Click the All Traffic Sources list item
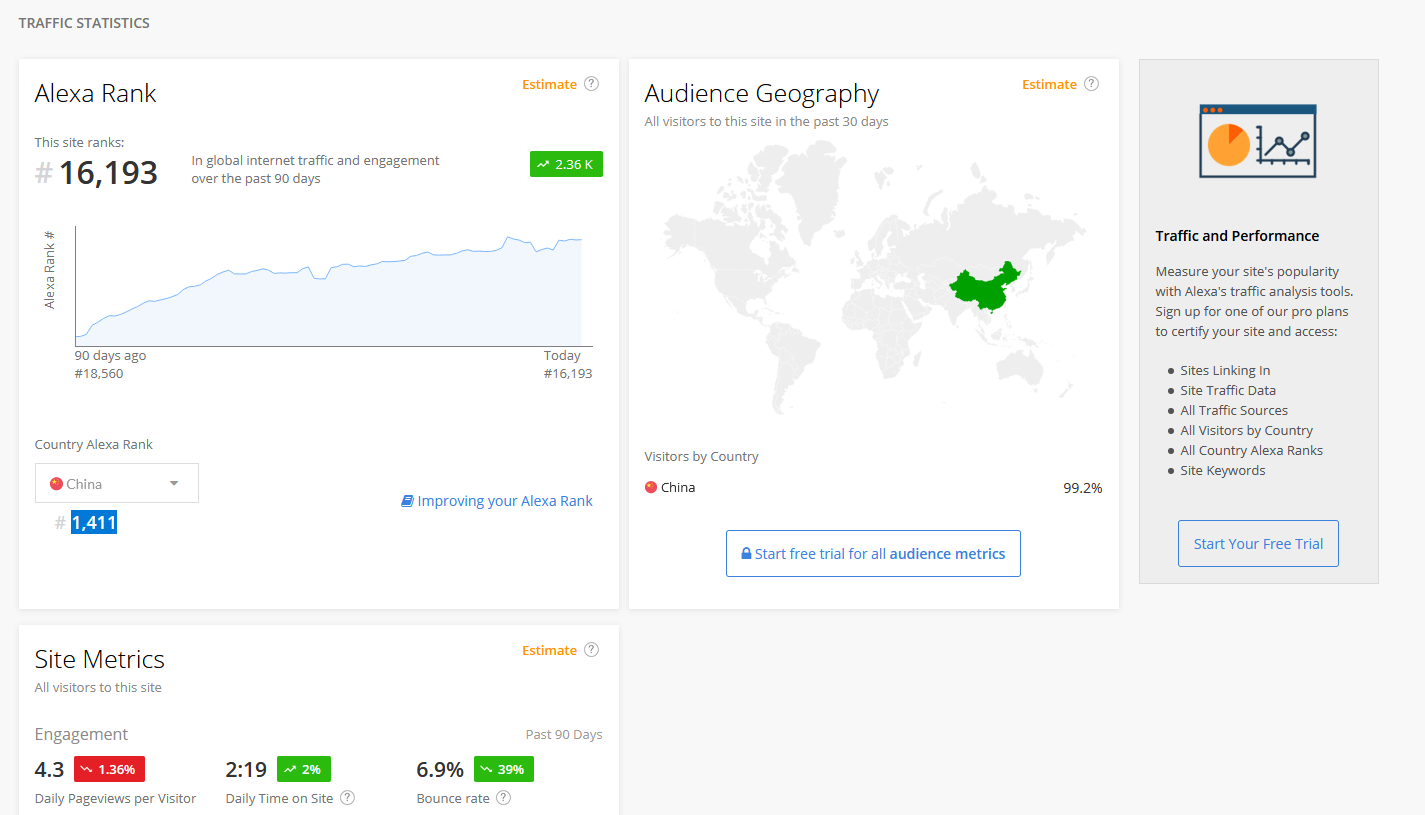The height and width of the screenshot is (815, 1425). pos(1234,410)
